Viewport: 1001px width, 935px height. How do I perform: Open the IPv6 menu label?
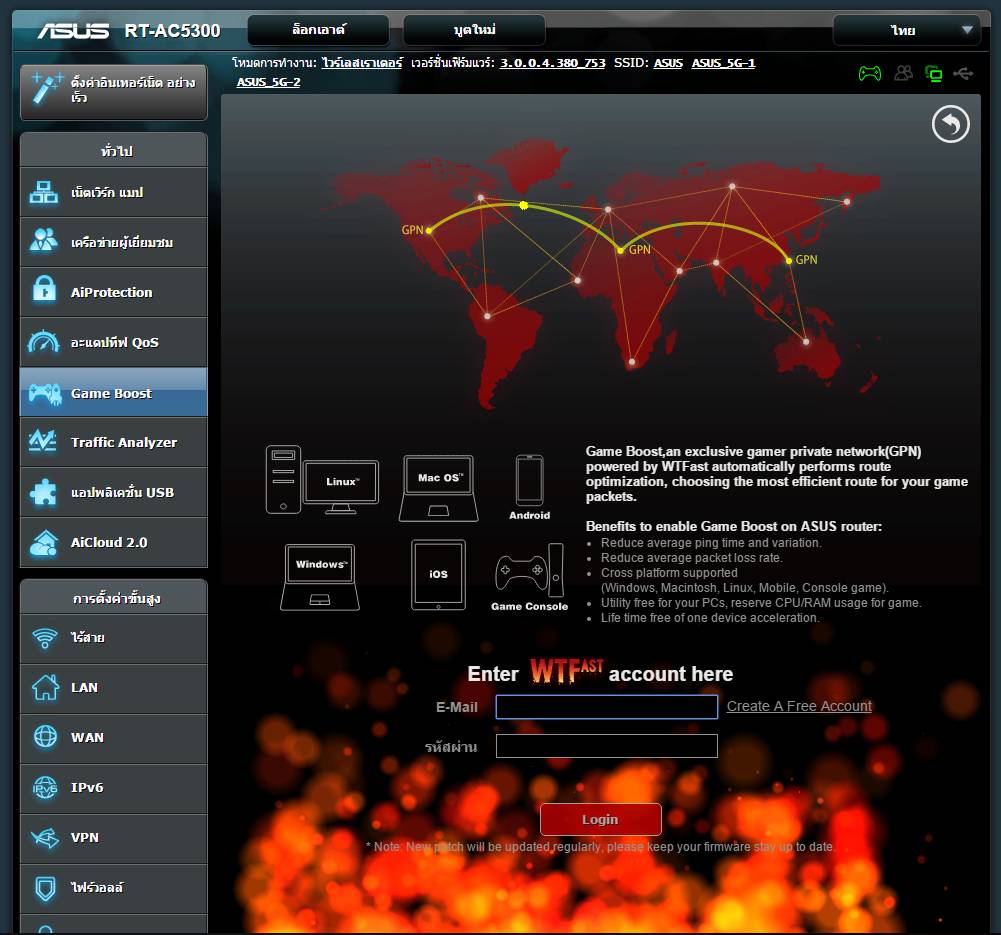click(87, 787)
